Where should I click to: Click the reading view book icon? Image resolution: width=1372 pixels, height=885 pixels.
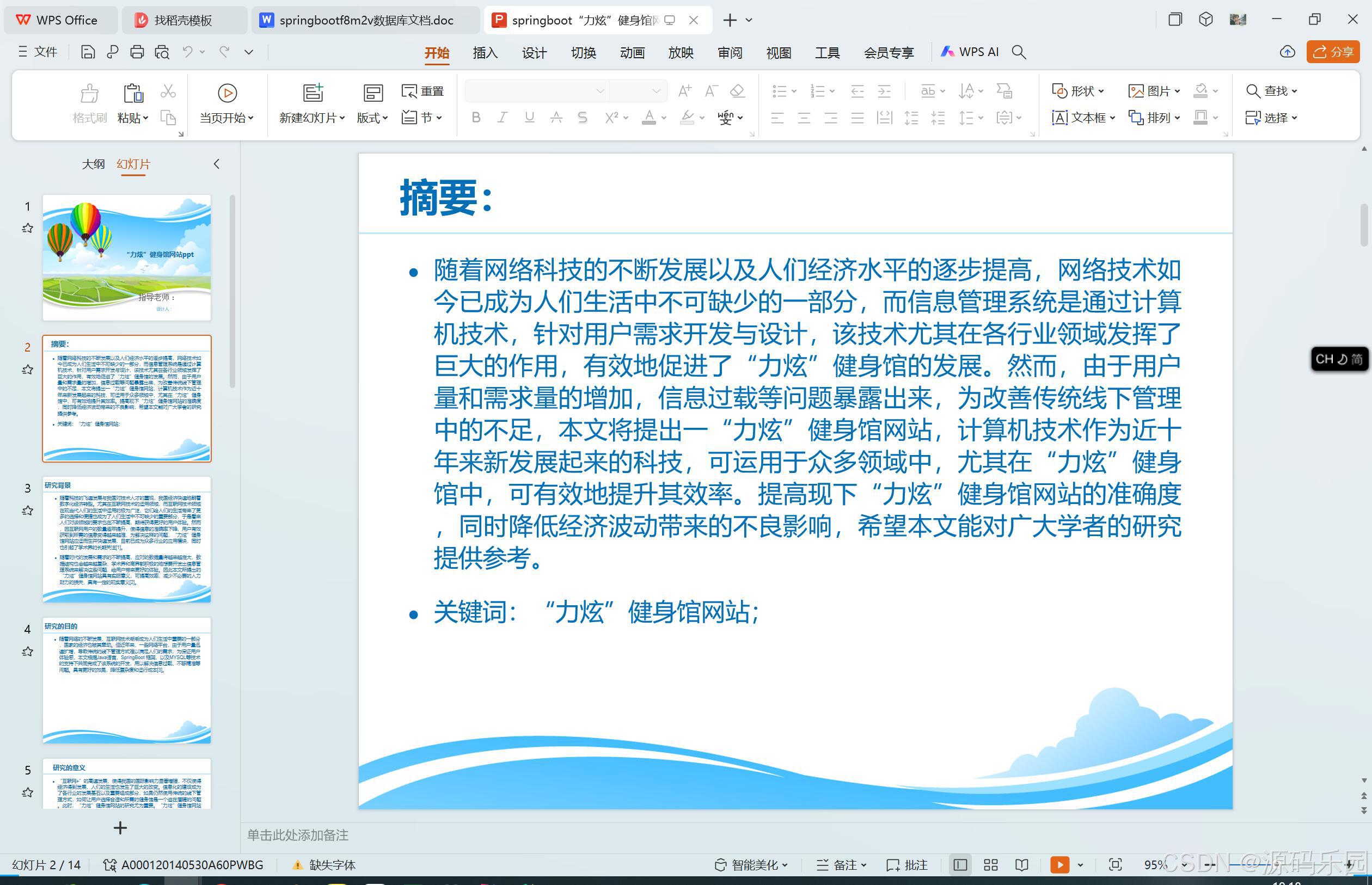click(1021, 865)
